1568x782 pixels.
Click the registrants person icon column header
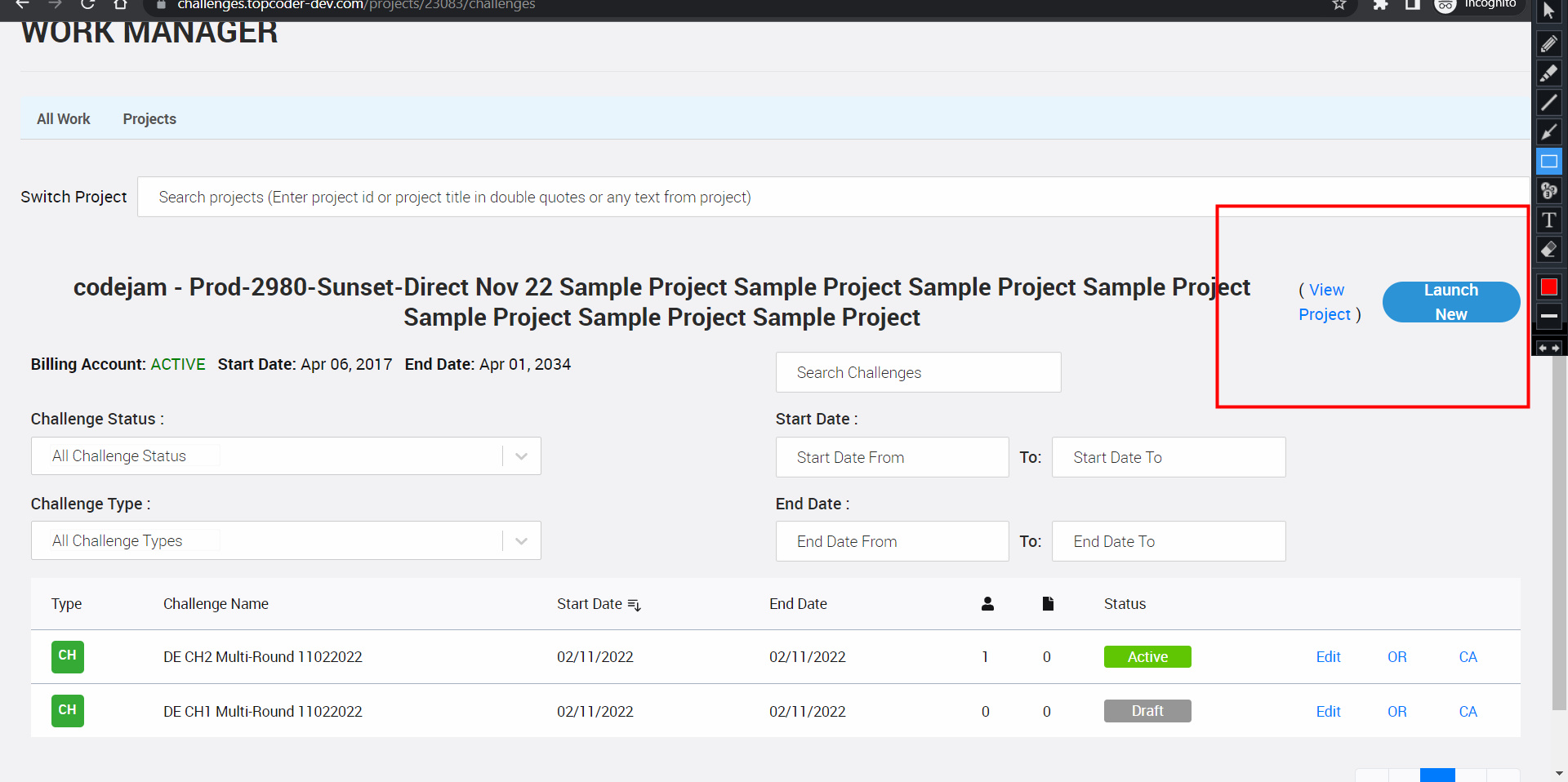[x=987, y=604]
